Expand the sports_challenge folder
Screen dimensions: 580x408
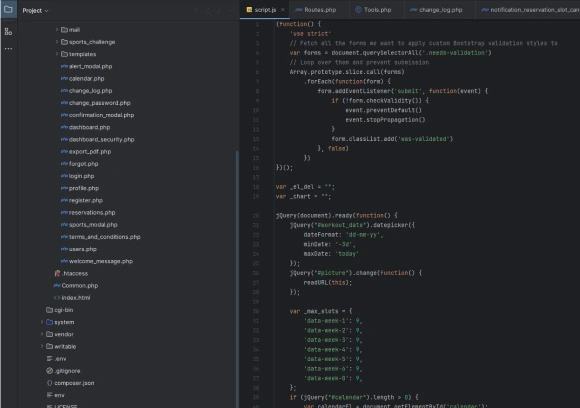pos(57,42)
